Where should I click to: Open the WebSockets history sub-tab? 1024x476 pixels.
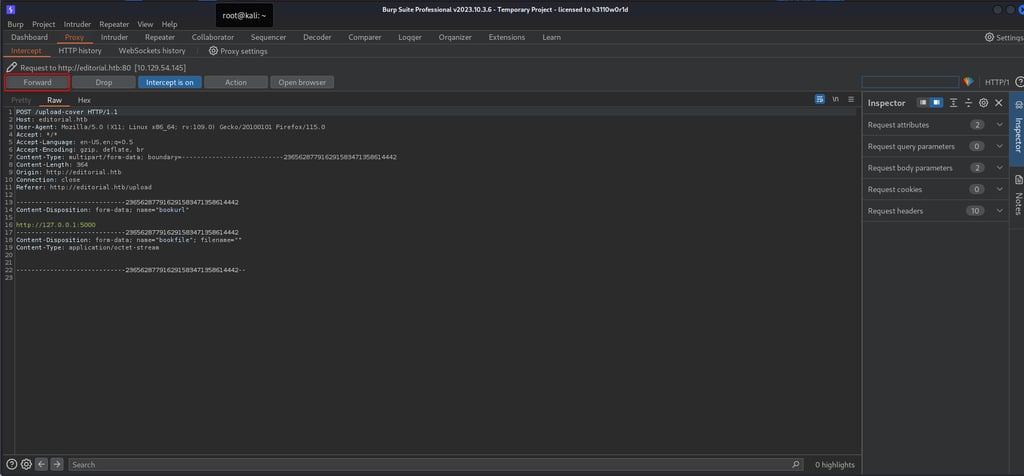point(152,51)
